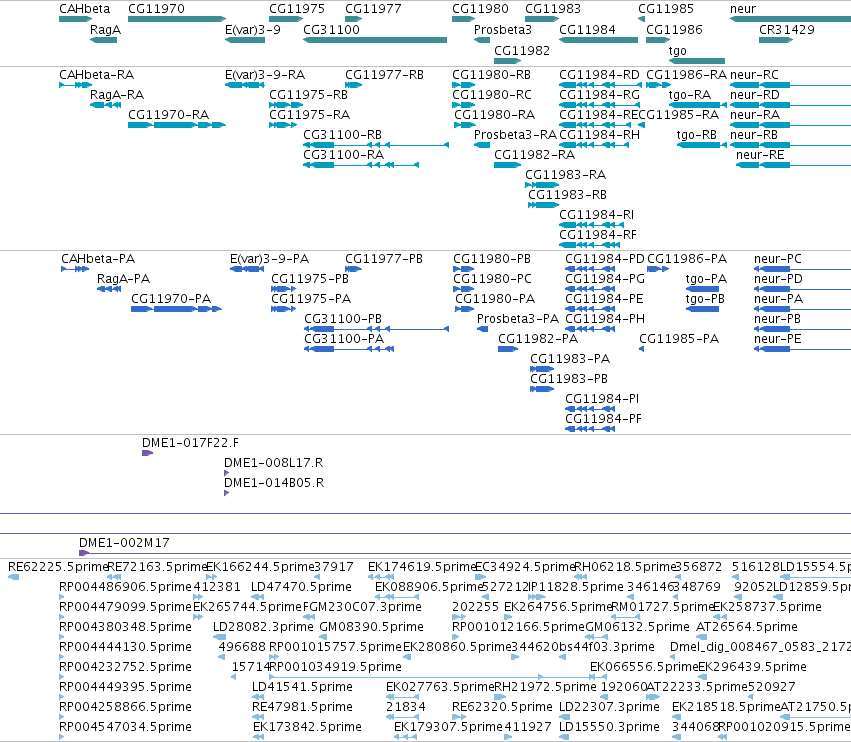Viewport: 851px width, 742px height.
Task: Click the E(var)3-9 gene label
Action: pos(253,30)
